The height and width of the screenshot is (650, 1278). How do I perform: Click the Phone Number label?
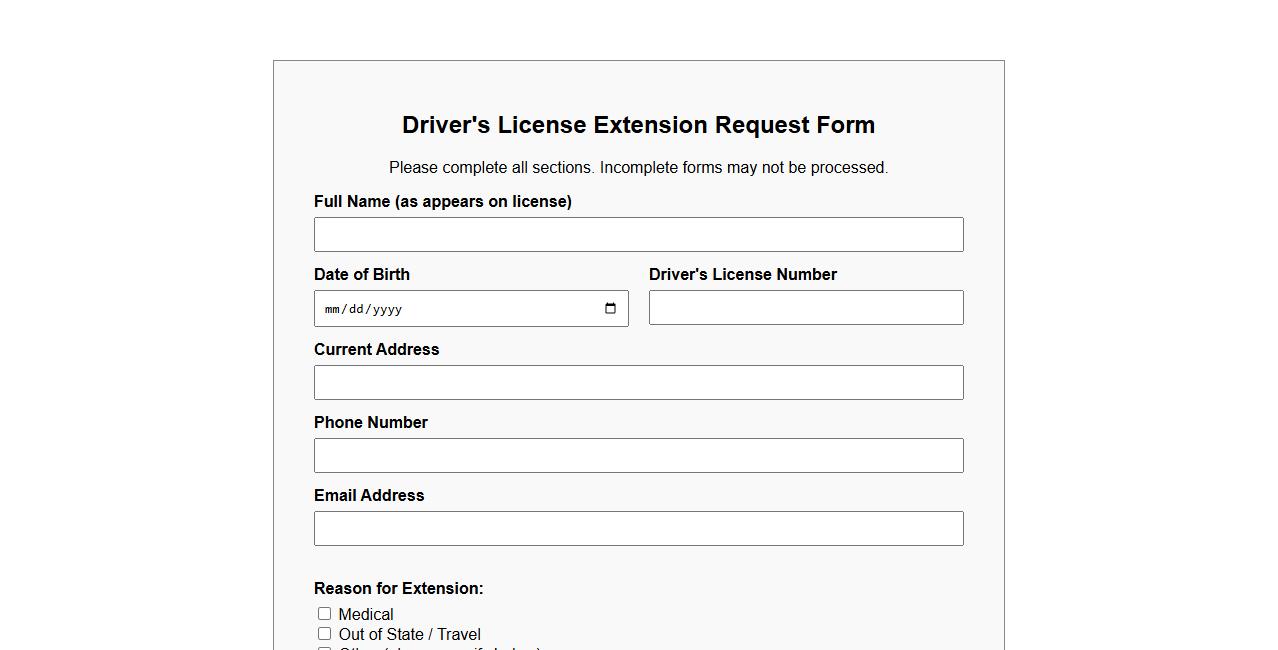click(371, 422)
